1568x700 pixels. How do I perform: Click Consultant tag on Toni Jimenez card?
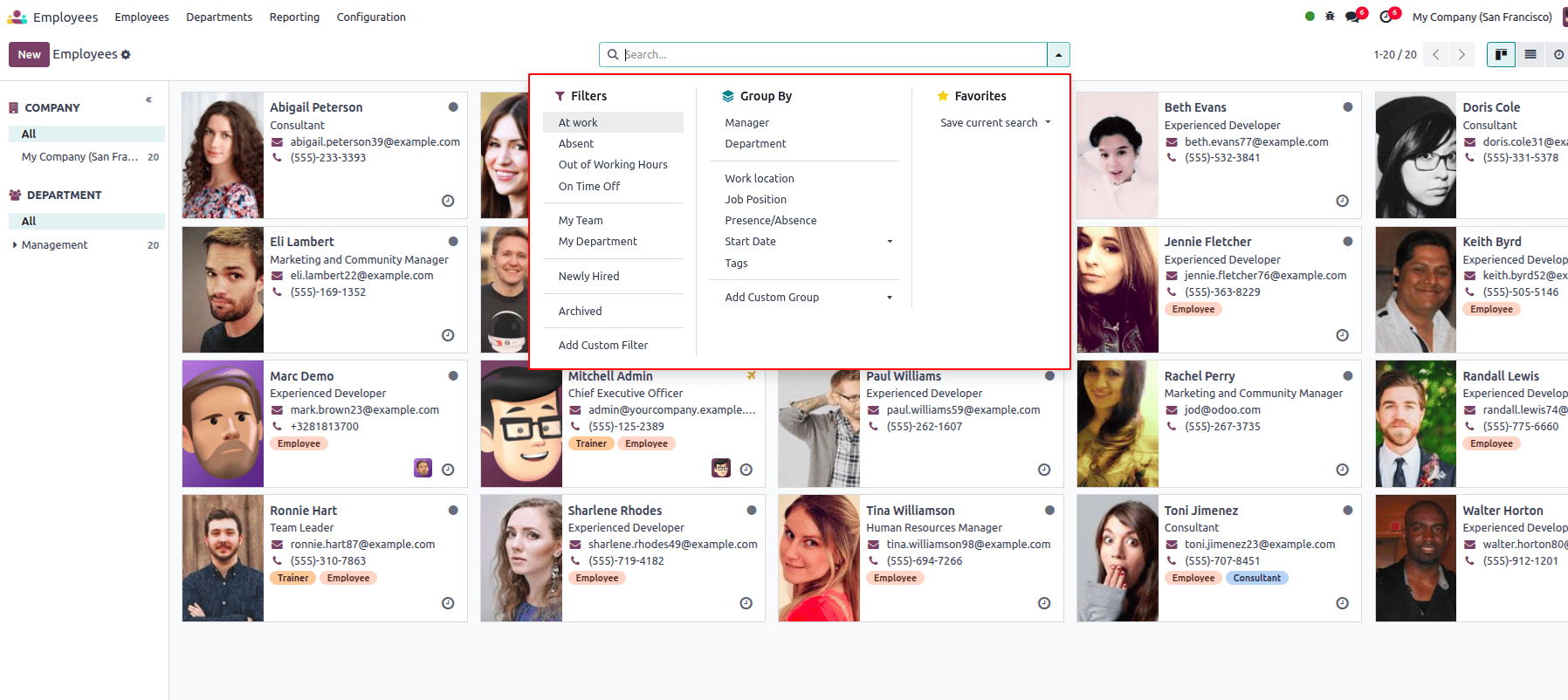(x=1257, y=578)
